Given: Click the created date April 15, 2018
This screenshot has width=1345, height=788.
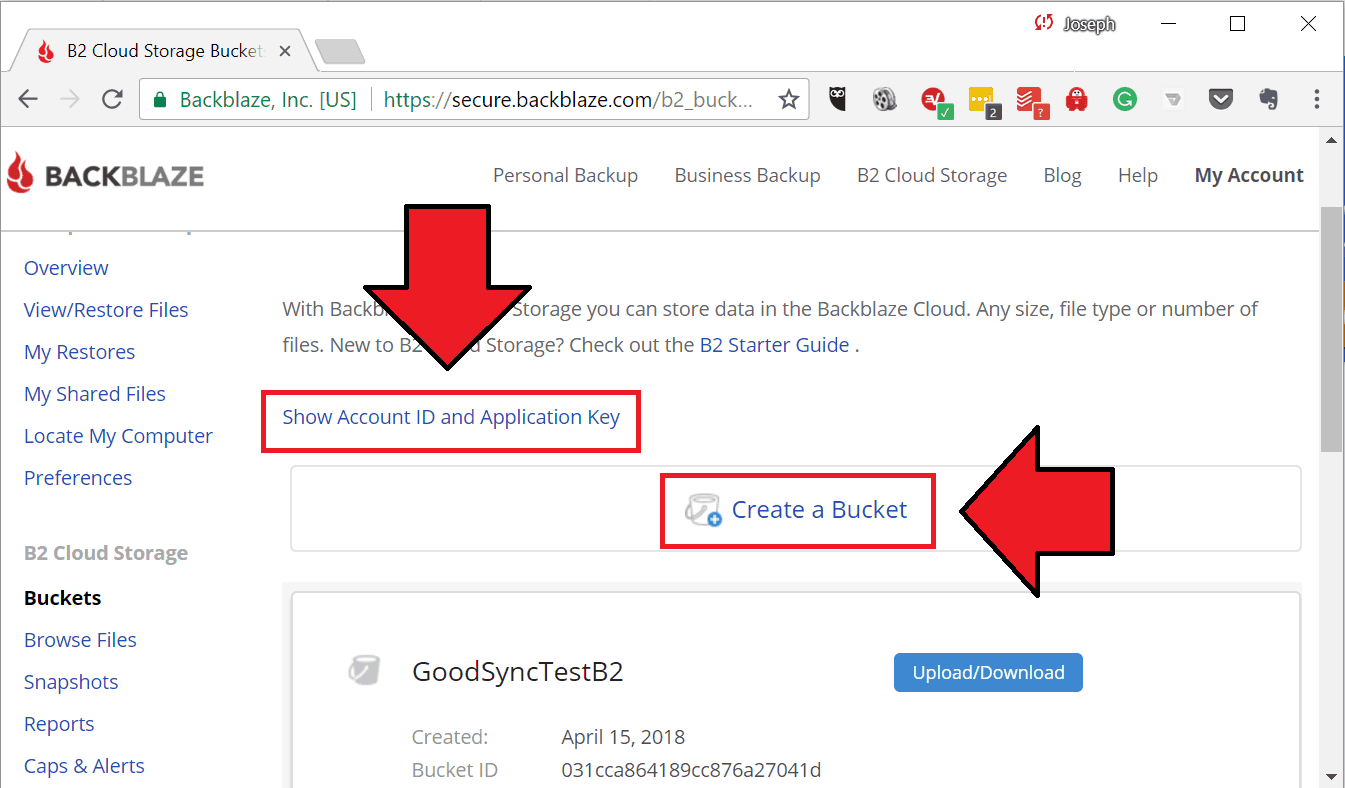Looking at the screenshot, I should click(623, 737).
